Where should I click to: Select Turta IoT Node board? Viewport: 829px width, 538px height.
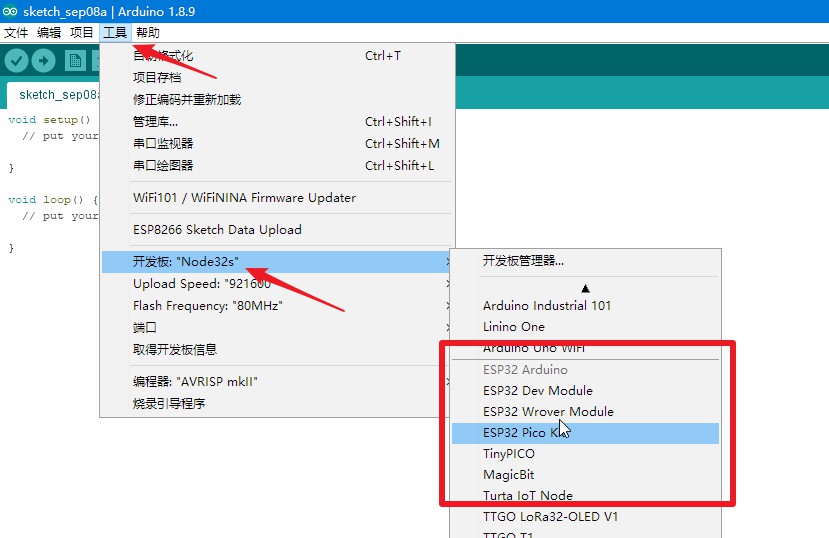point(585,496)
